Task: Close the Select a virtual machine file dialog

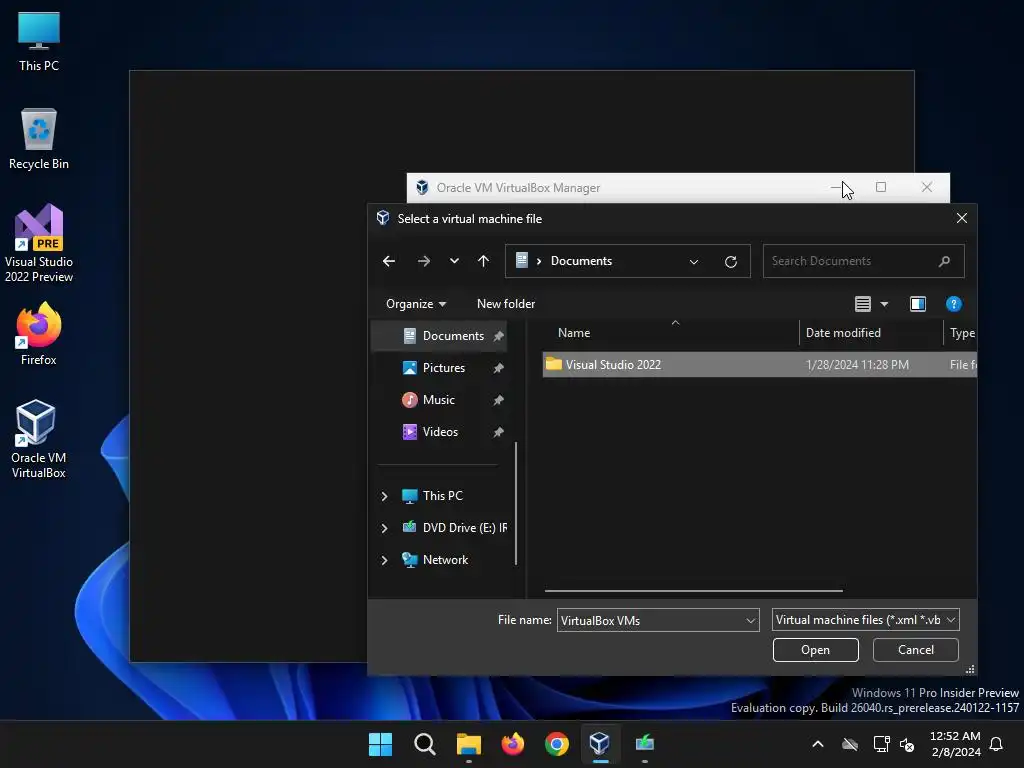Action: (961, 218)
